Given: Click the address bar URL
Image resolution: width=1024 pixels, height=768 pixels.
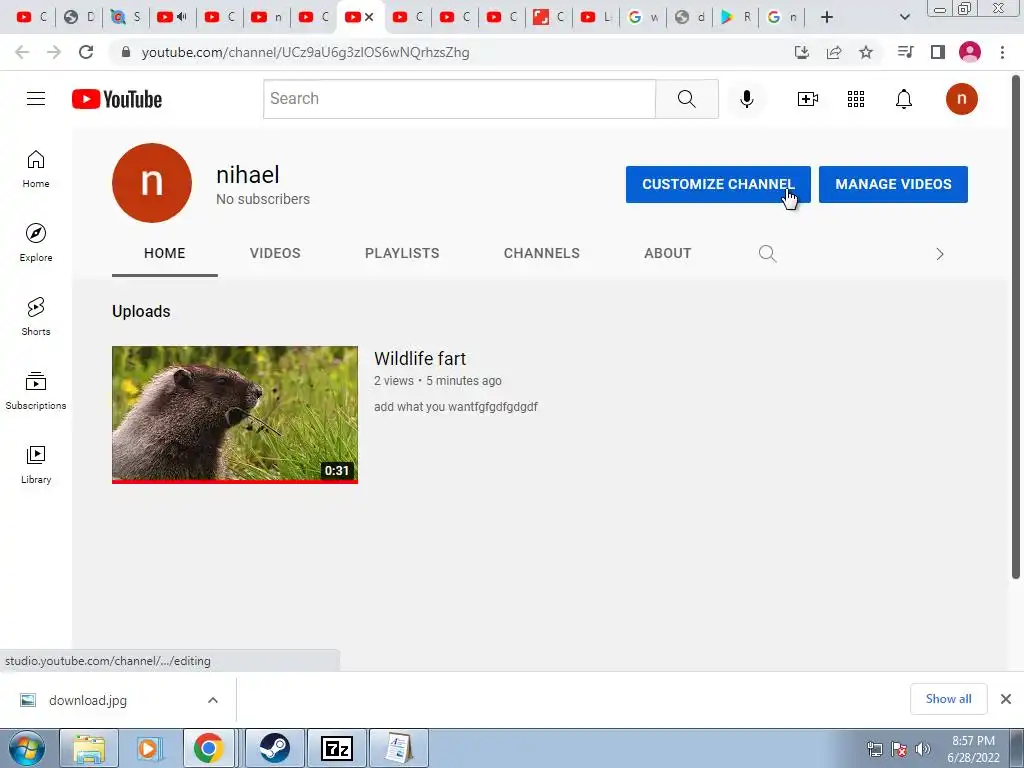Looking at the screenshot, I should coord(305,52).
